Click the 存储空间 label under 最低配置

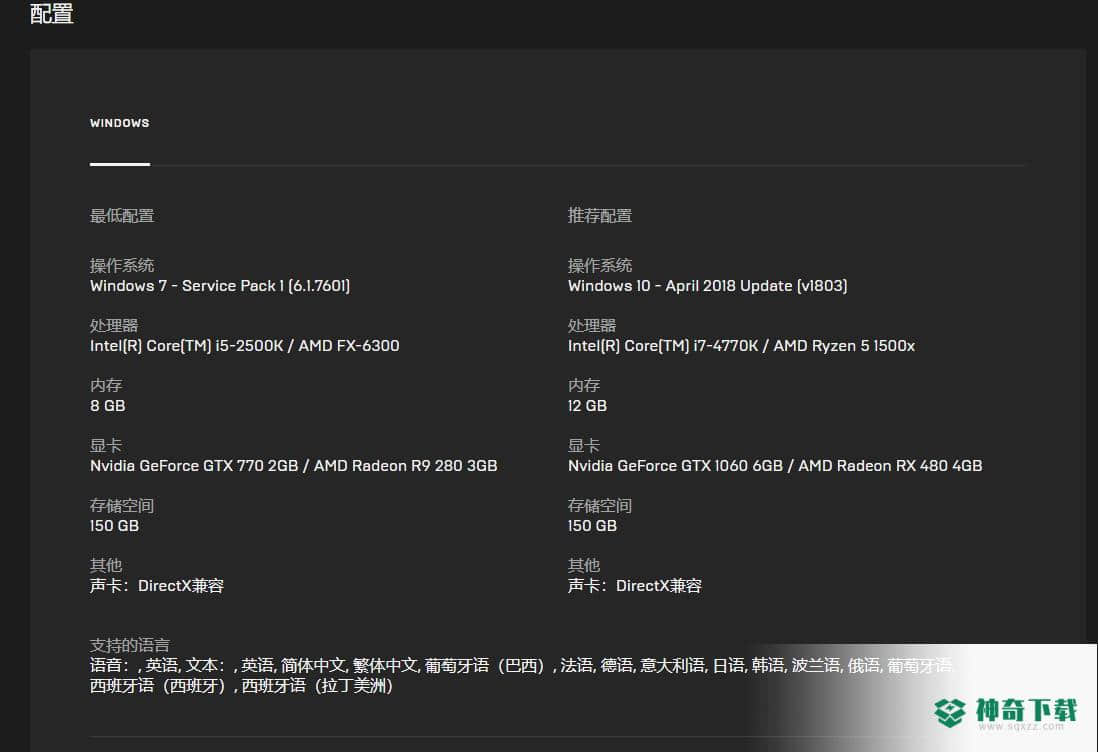[x=122, y=506]
